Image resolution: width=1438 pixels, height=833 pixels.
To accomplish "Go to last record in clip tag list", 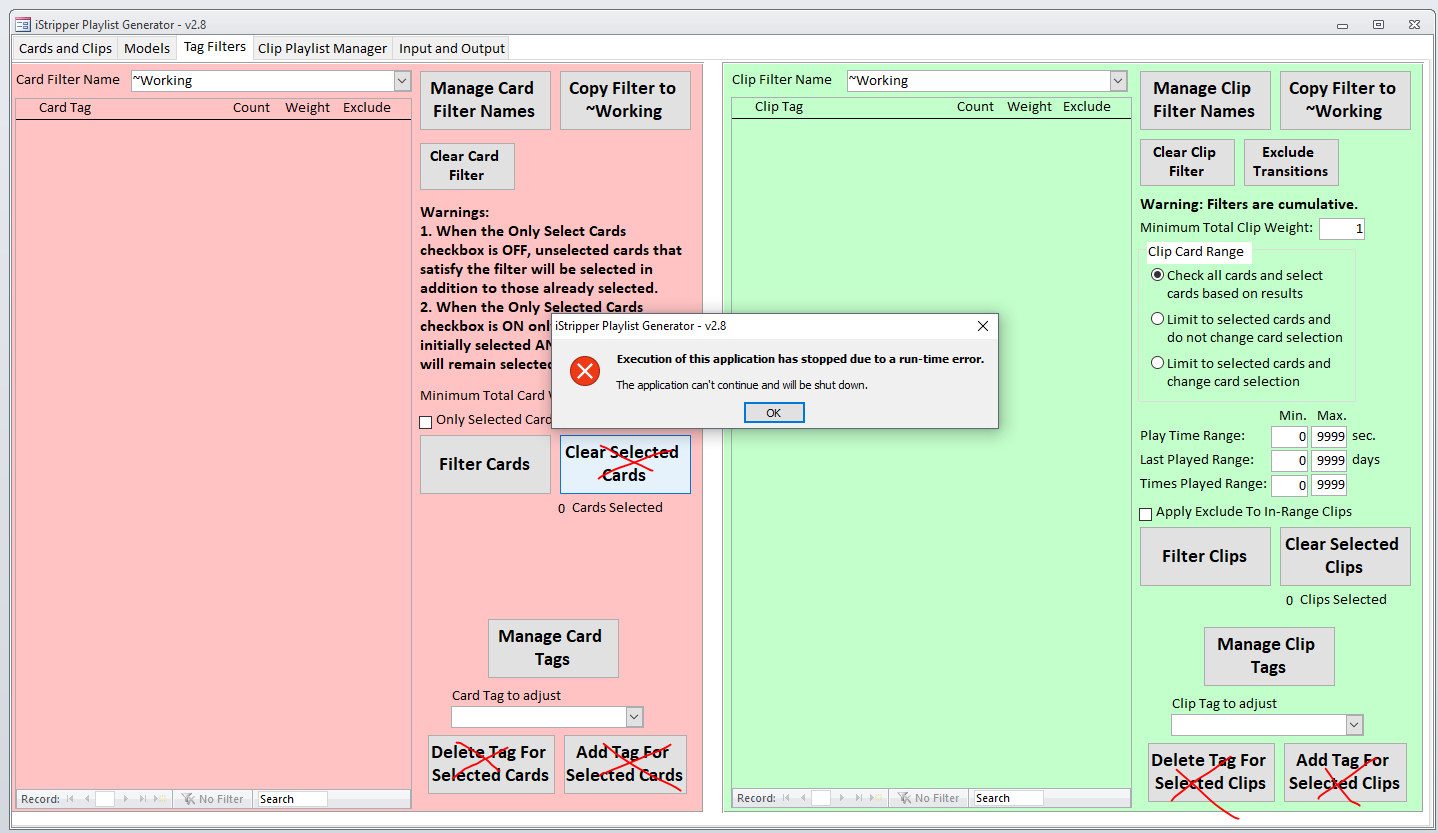I will click(858, 798).
